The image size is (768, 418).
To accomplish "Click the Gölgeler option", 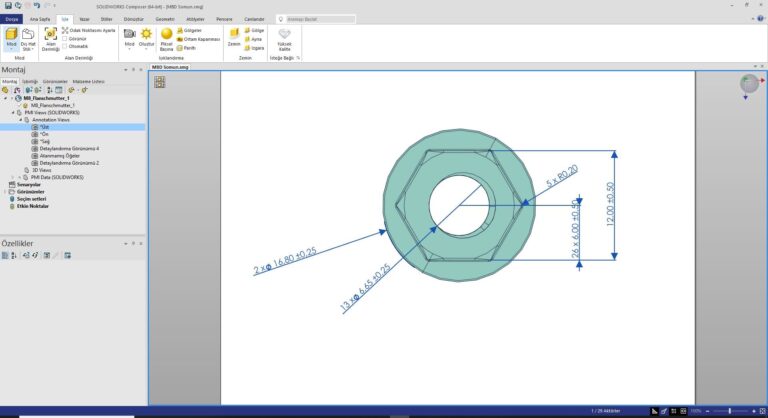I will pyautogui.click(x=188, y=30).
